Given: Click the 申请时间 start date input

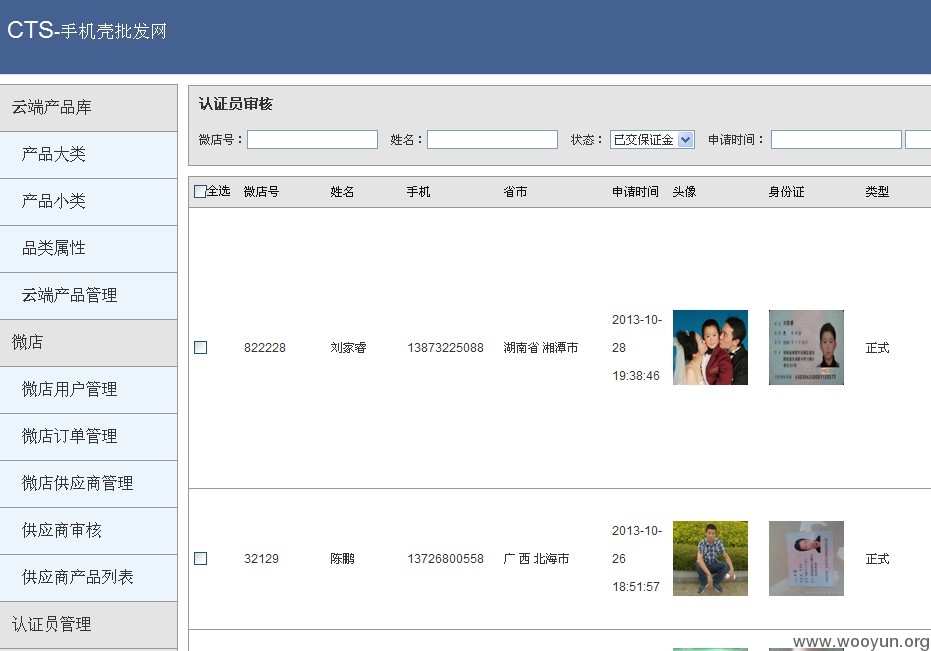Looking at the screenshot, I should click(836, 140).
